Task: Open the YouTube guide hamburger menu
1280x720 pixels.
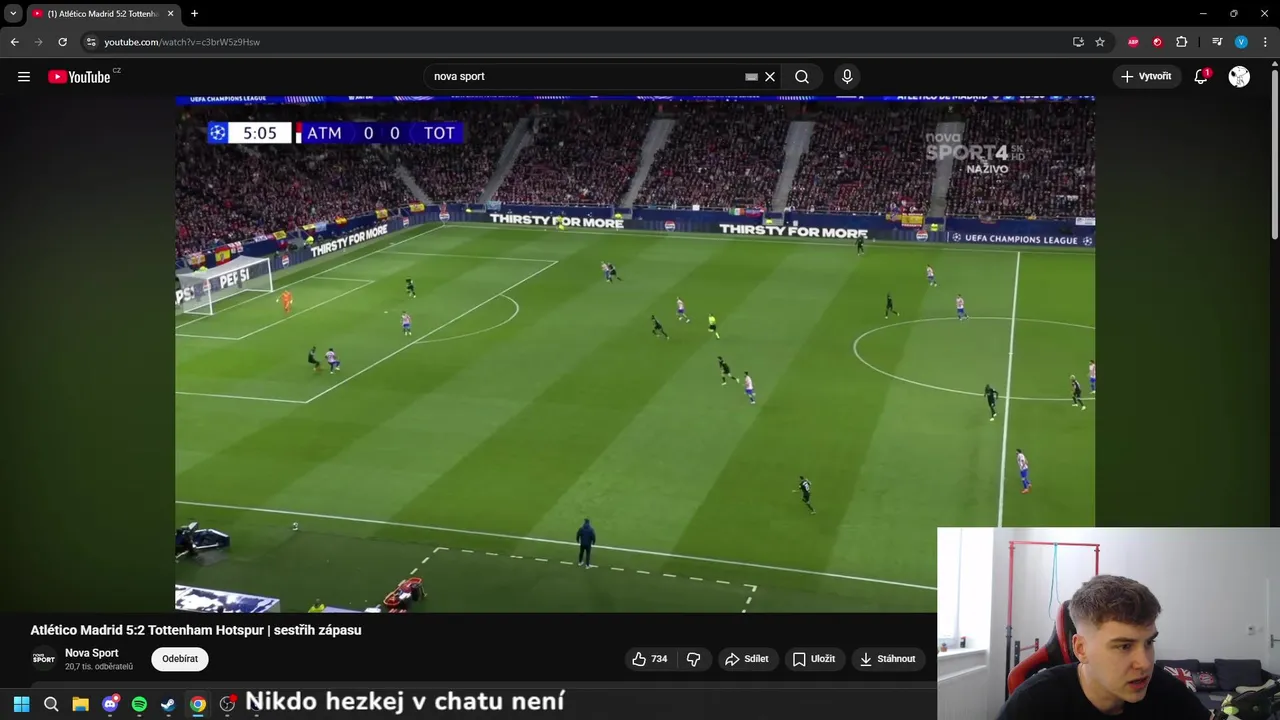Action: tap(24, 77)
